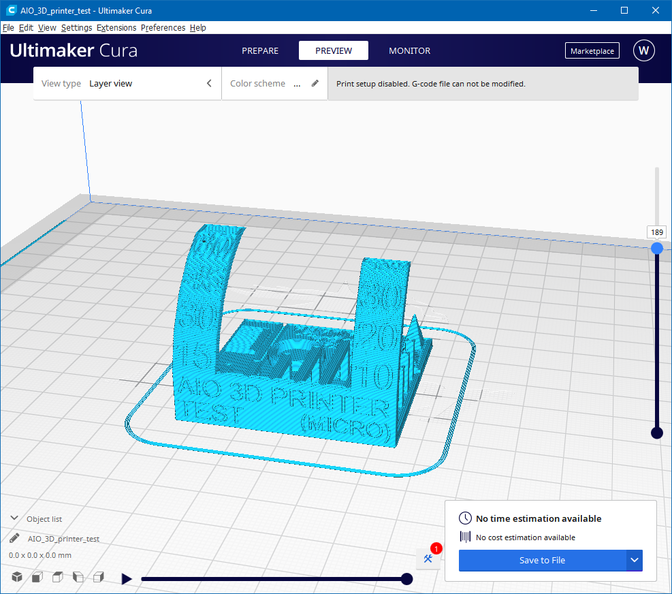Collapse the Object list chevron
This screenshot has width=672, height=594.
[x=14, y=518]
